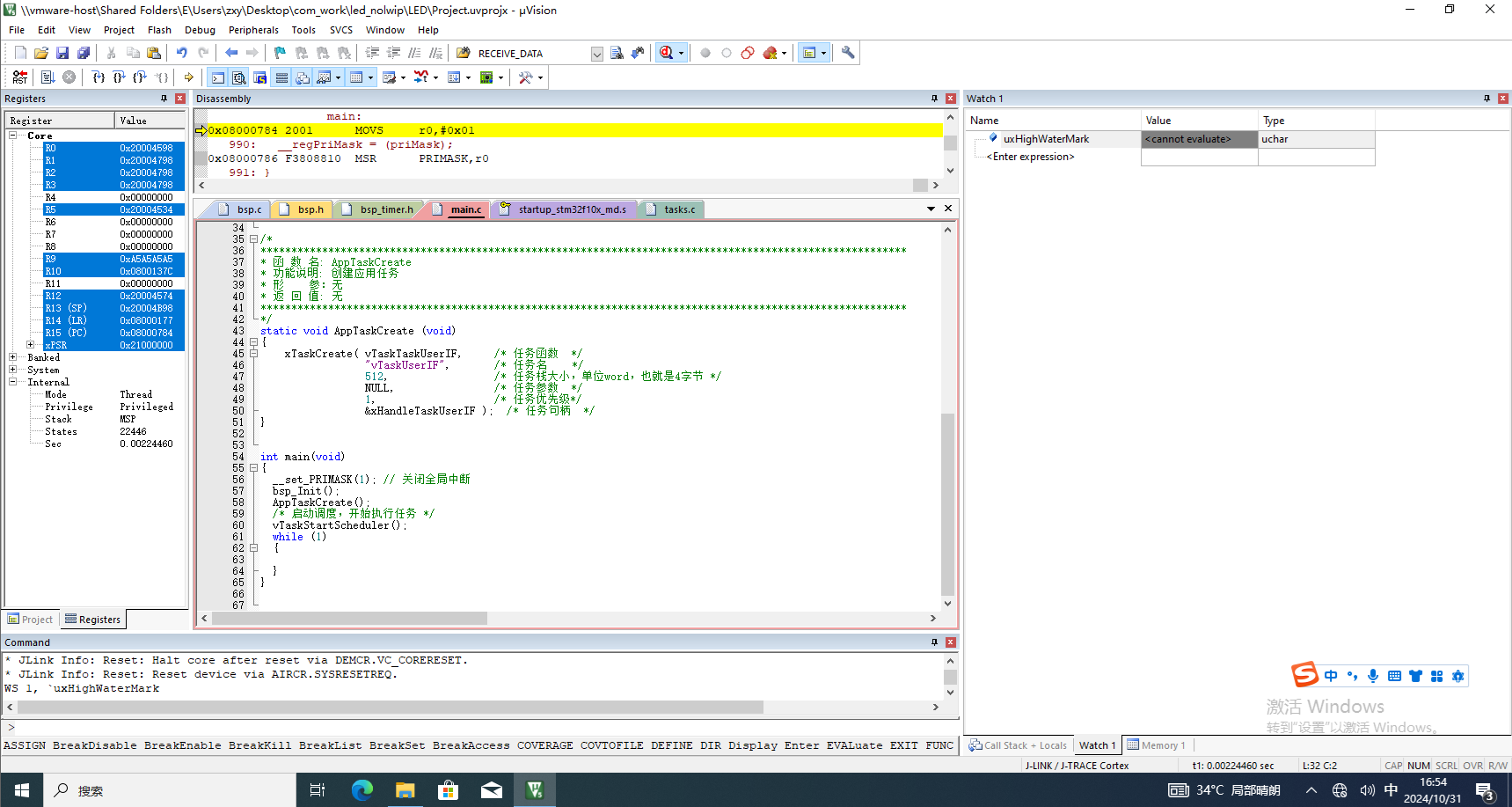Open the Debug menu
The height and width of the screenshot is (807, 1512).
point(200,30)
